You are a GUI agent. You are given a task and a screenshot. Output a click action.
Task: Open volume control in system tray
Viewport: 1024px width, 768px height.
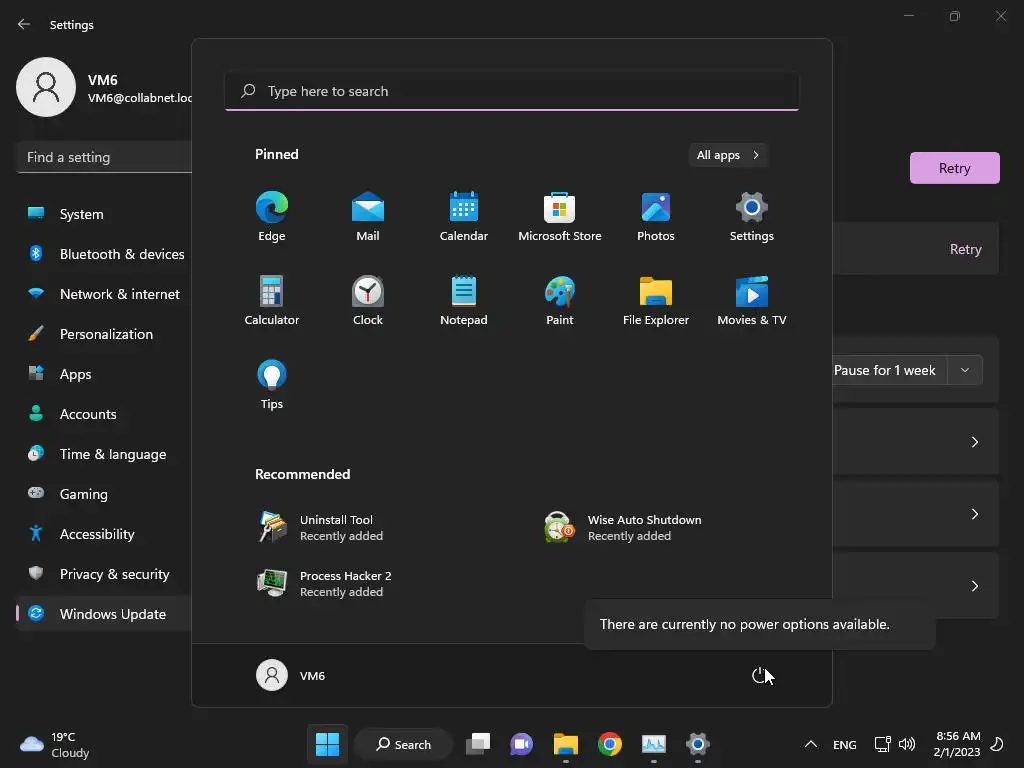(906, 744)
